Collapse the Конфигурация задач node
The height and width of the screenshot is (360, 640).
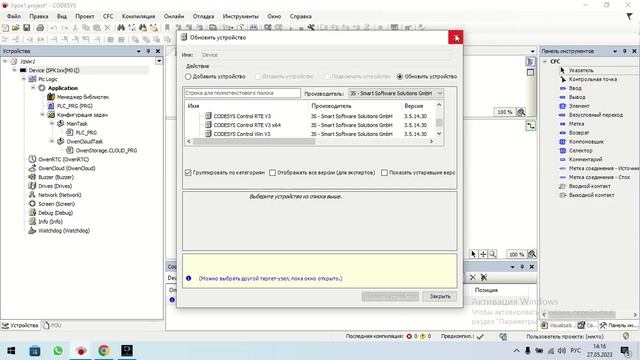pyautogui.click(x=42, y=115)
